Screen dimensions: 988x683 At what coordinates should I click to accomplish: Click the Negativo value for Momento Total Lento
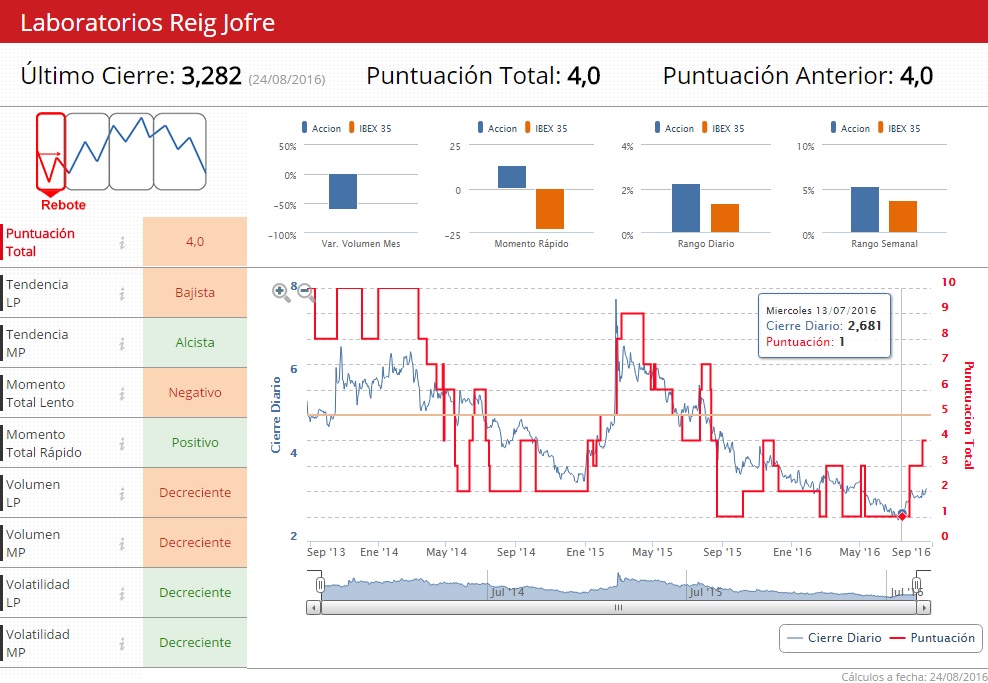[x=195, y=393]
